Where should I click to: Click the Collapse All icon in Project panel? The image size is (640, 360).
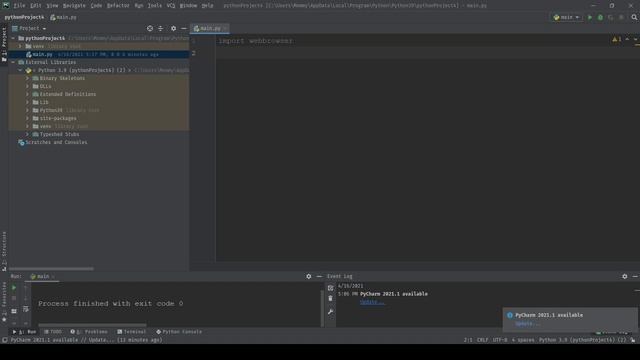(160, 28)
